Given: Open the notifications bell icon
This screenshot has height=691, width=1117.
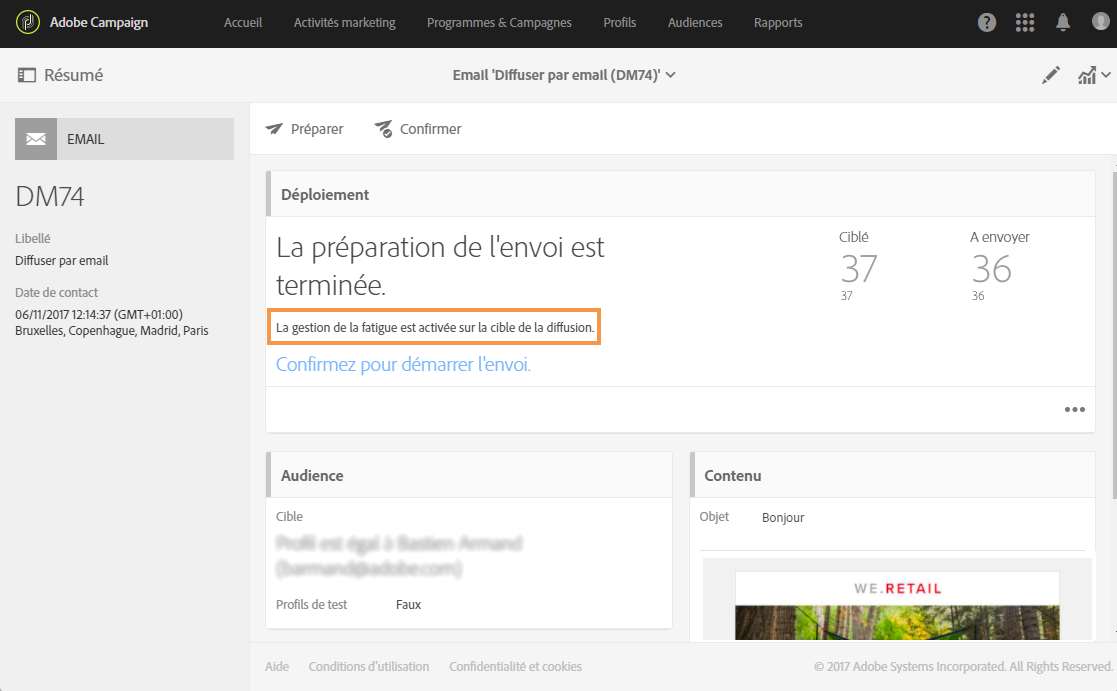Looking at the screenshot, I should pos(1063,23).
